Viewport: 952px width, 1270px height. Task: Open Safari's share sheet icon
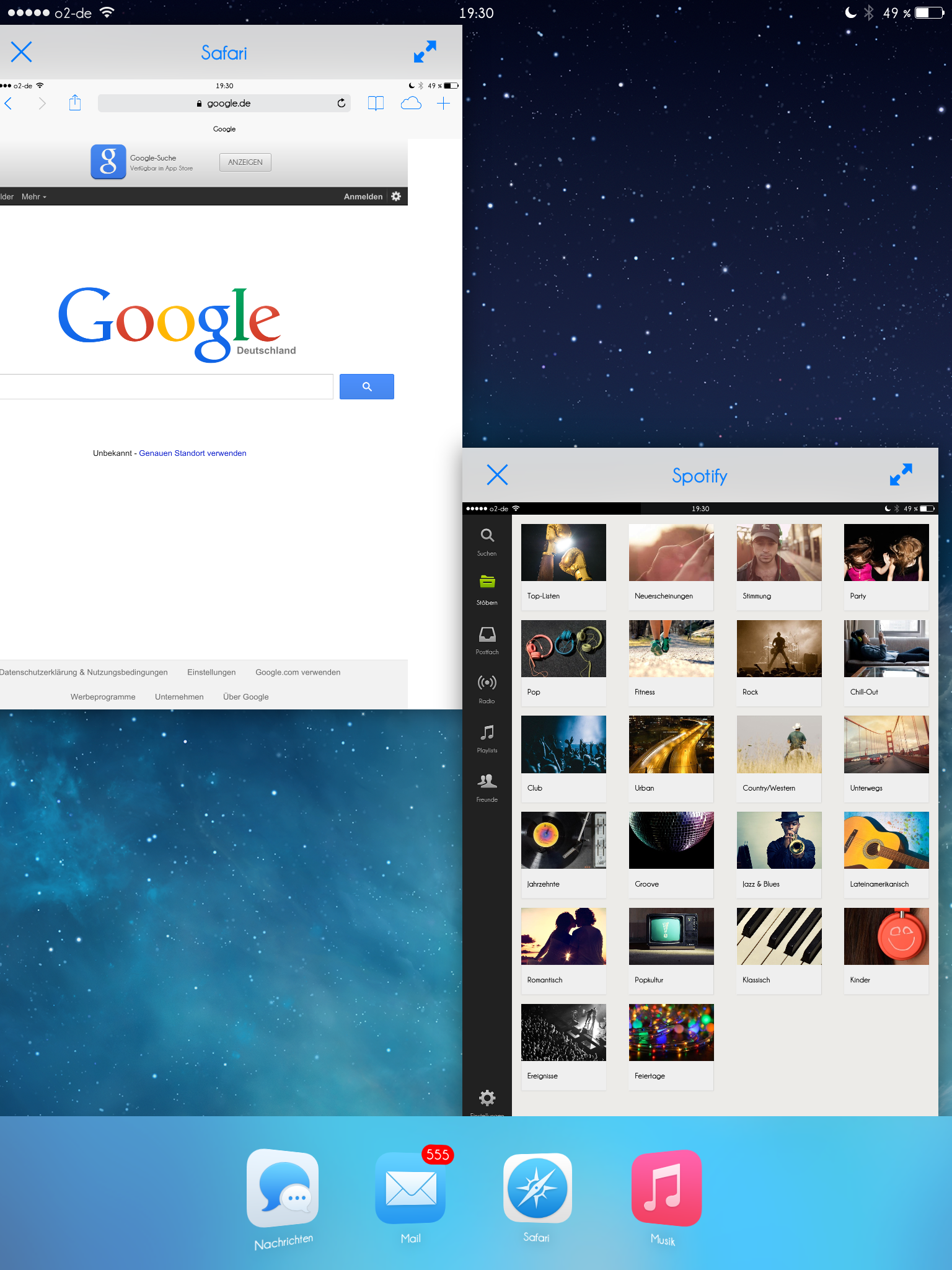click(75, 103)
